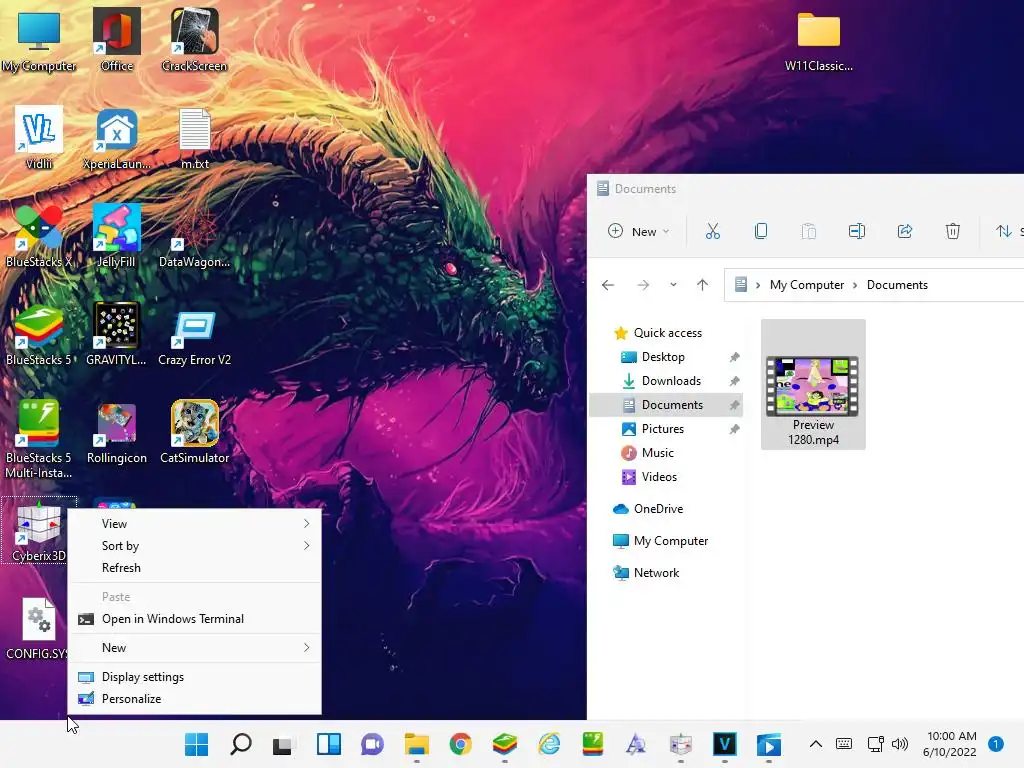
Task: Open My Computer in navigation pane
Action: click(x=671, y=541)
